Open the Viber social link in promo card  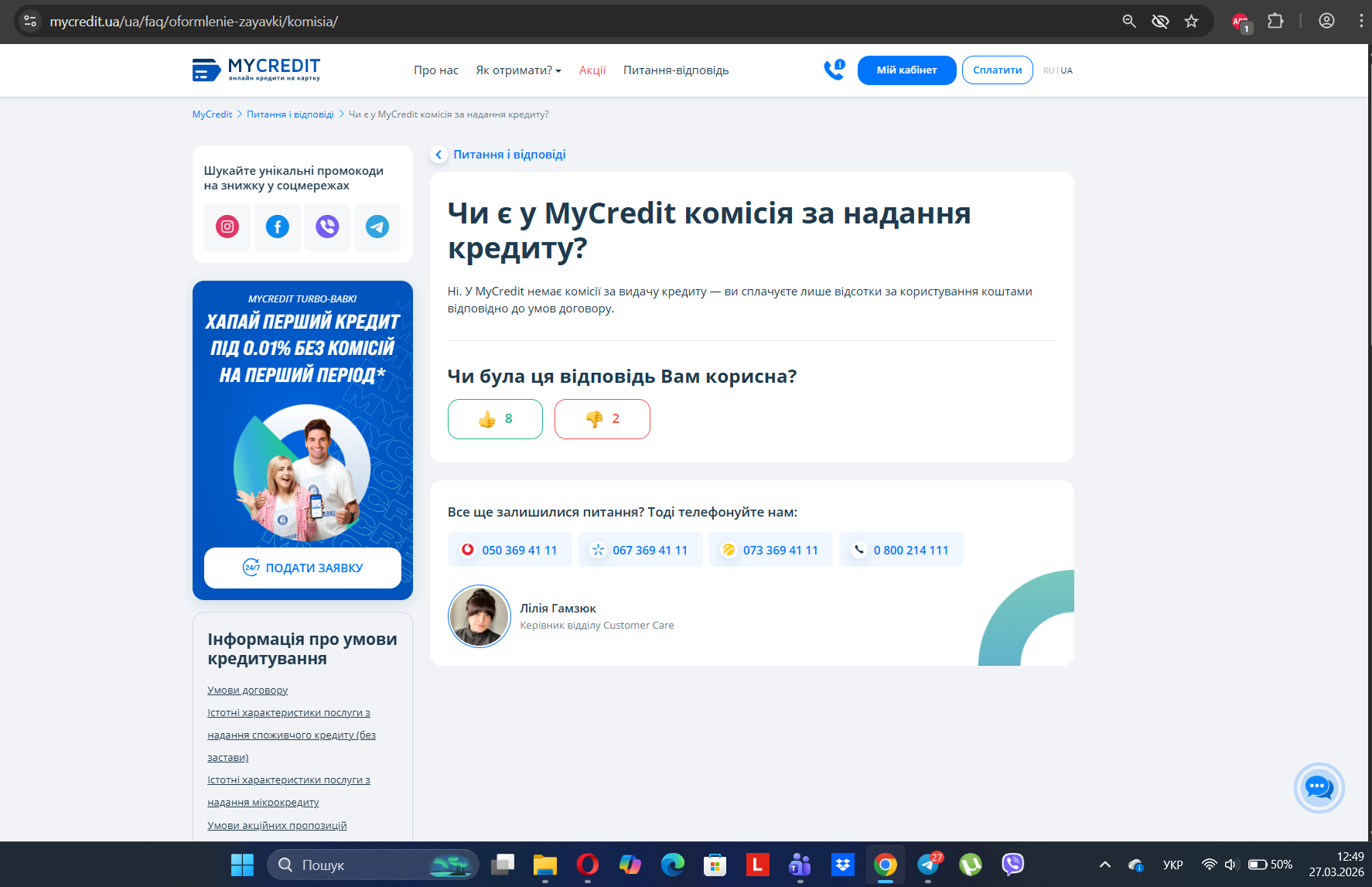[x=327, y=227]
